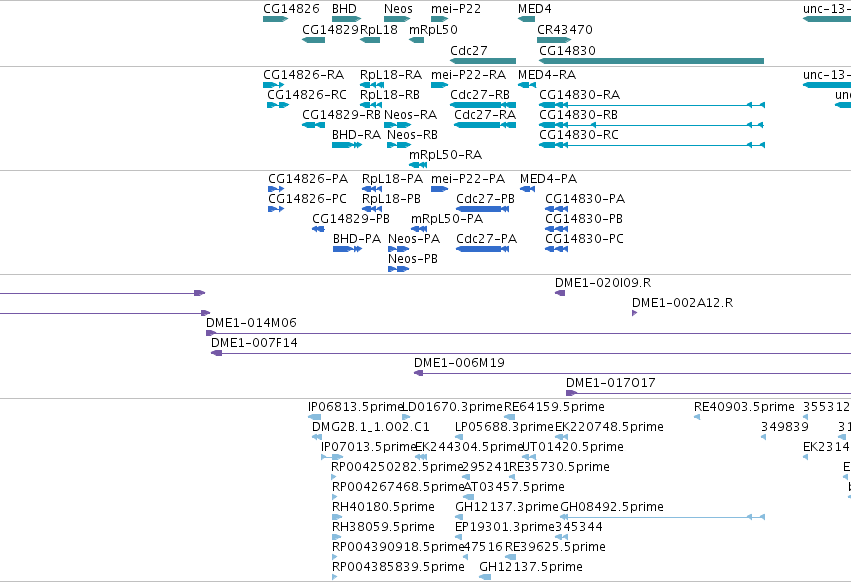Click transcript Neos-RB
Screen dimensions: 851x582
click(x=412, y=135)
